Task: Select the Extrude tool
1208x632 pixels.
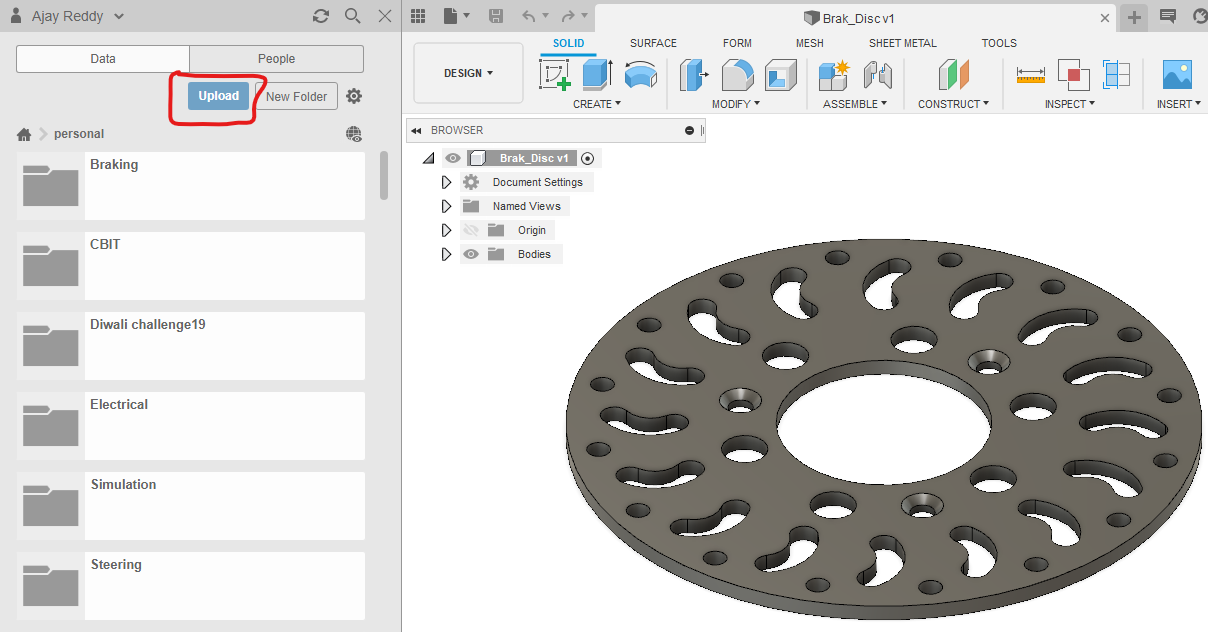Action: pos(598,74)
